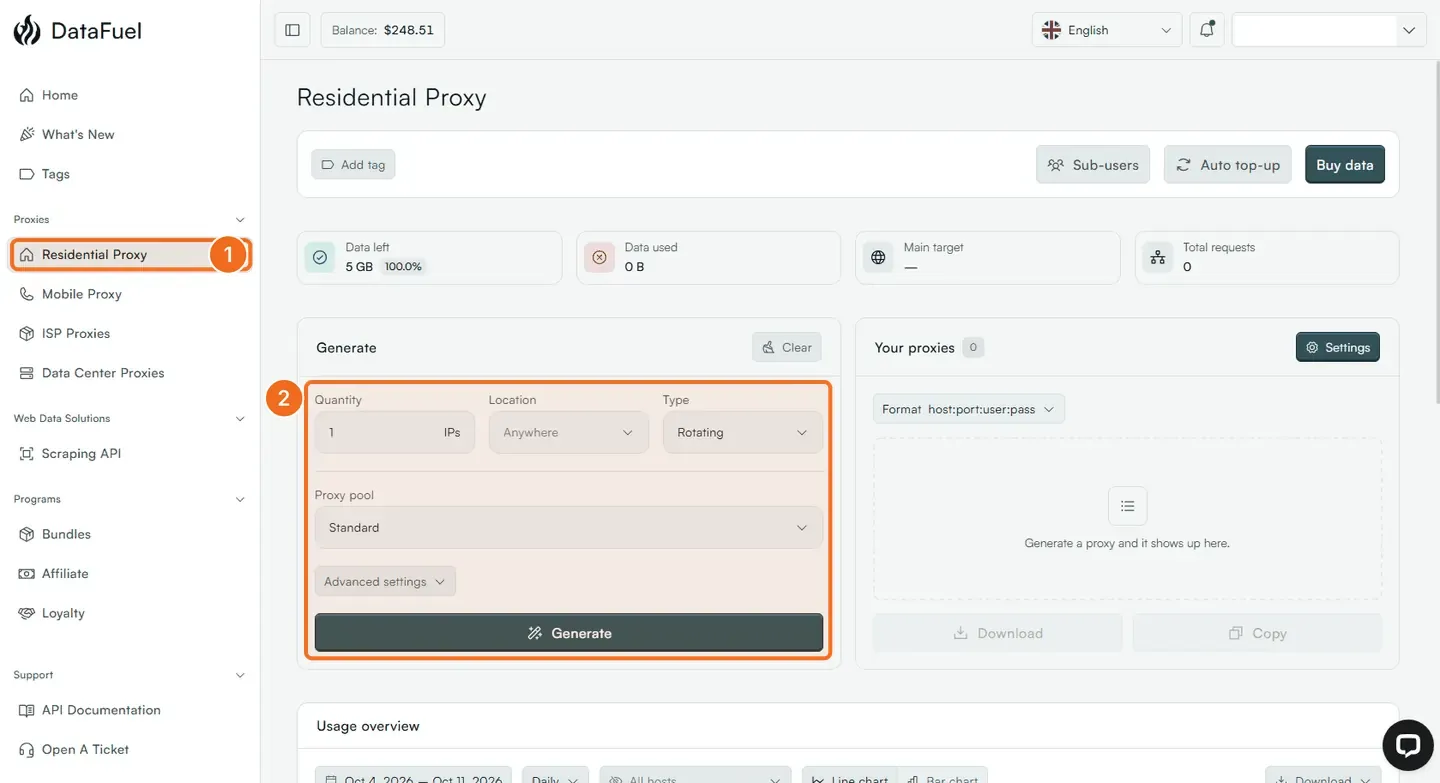The width and height of the screenshot is (1440, 783).
Task: Open proxy Settings button
Action: [1338, 347]
